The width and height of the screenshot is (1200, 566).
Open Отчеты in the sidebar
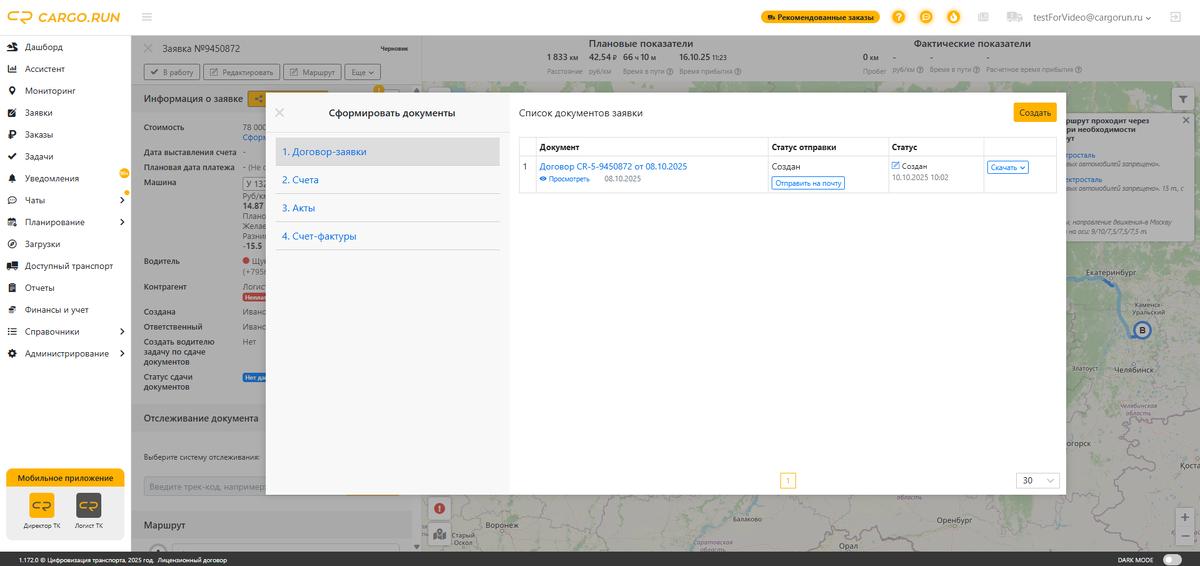[65, 288]
